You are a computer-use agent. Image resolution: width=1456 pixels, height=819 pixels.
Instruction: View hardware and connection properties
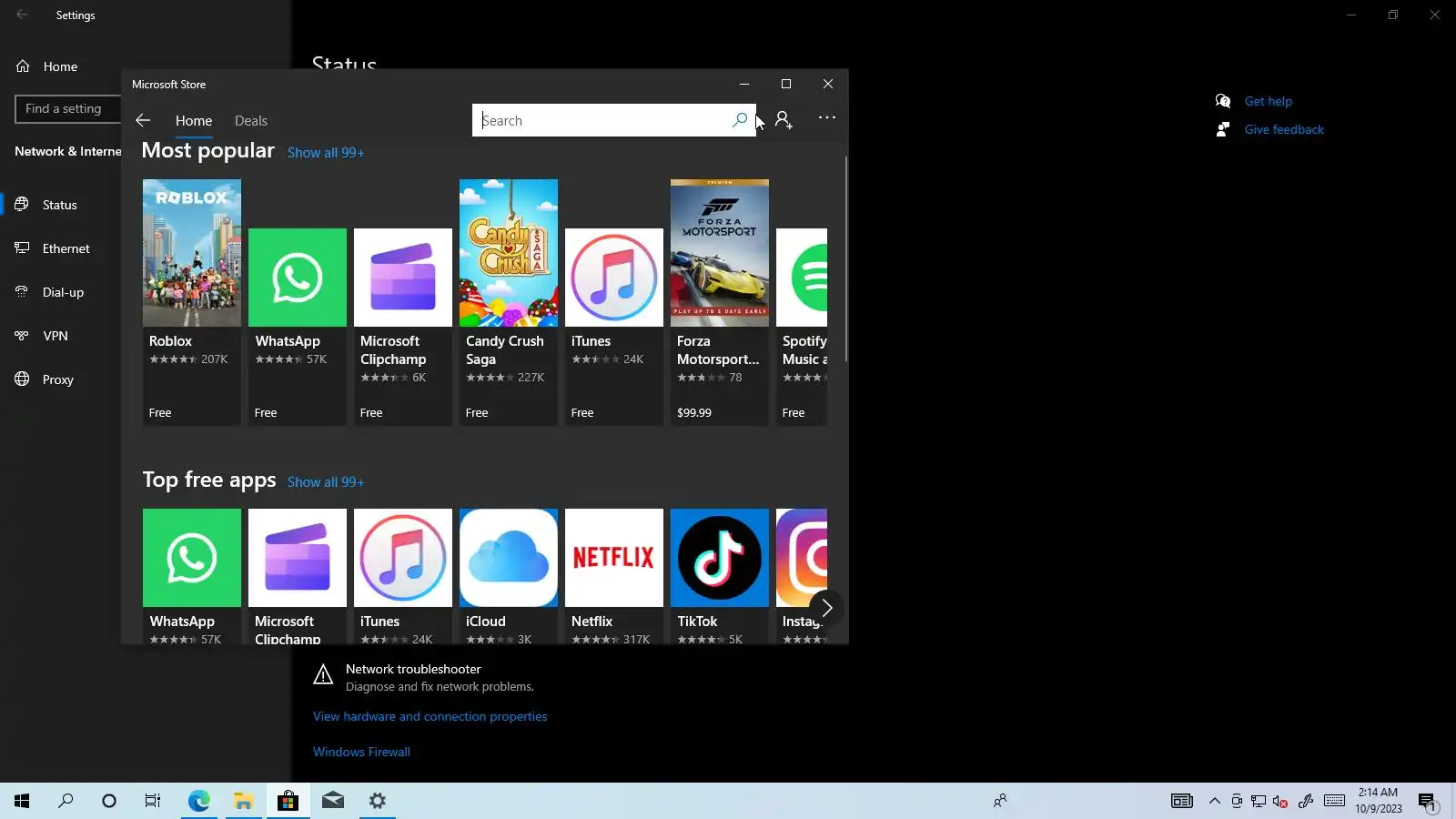click(x=430, y=716)
